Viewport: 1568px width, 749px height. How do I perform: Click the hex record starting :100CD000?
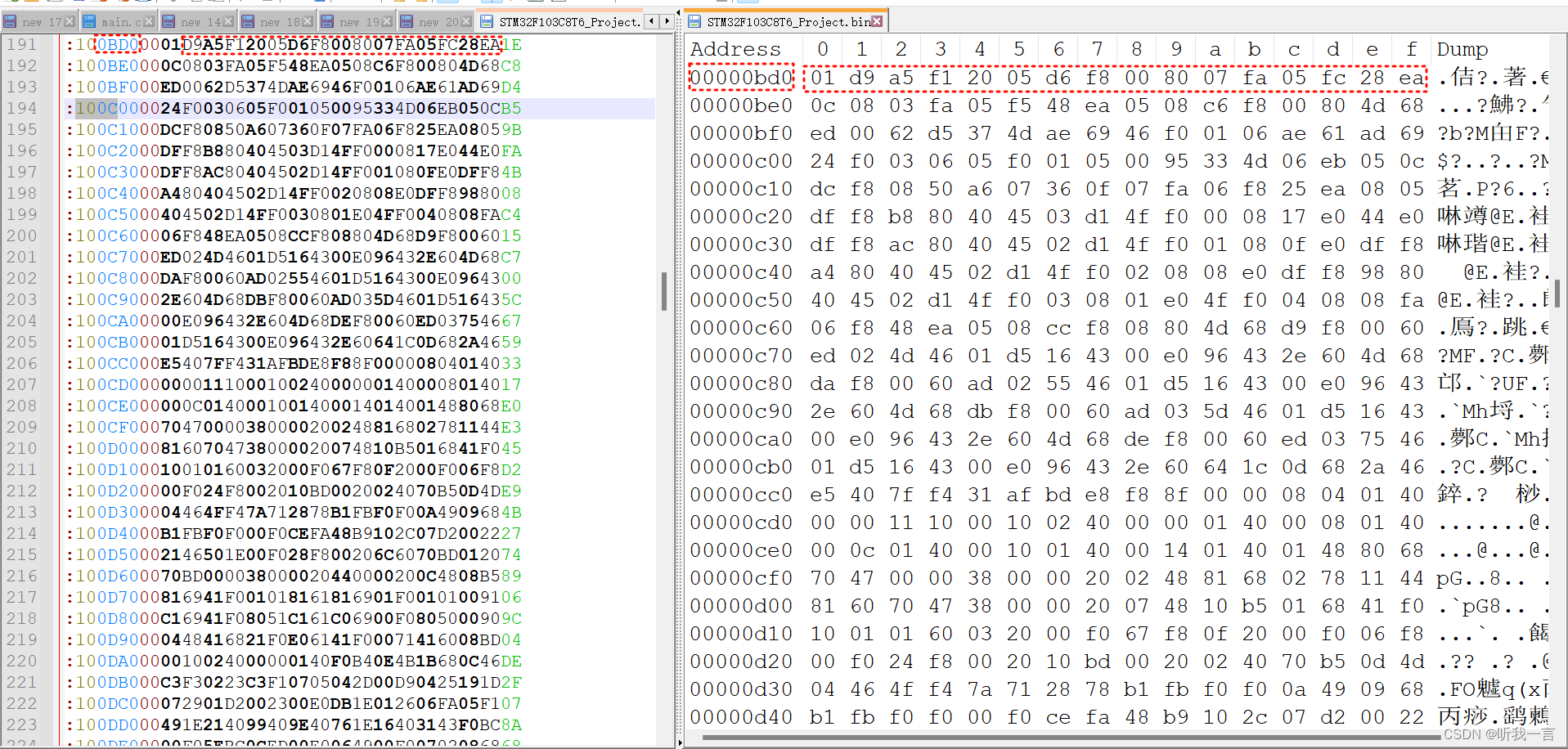[x=294, y=384]
